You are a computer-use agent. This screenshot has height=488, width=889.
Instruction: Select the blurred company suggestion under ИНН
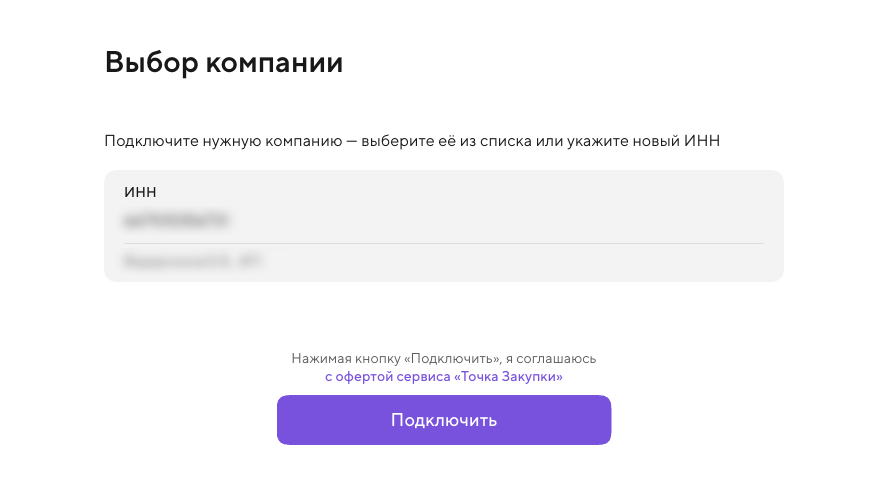(x=196, y=262)
